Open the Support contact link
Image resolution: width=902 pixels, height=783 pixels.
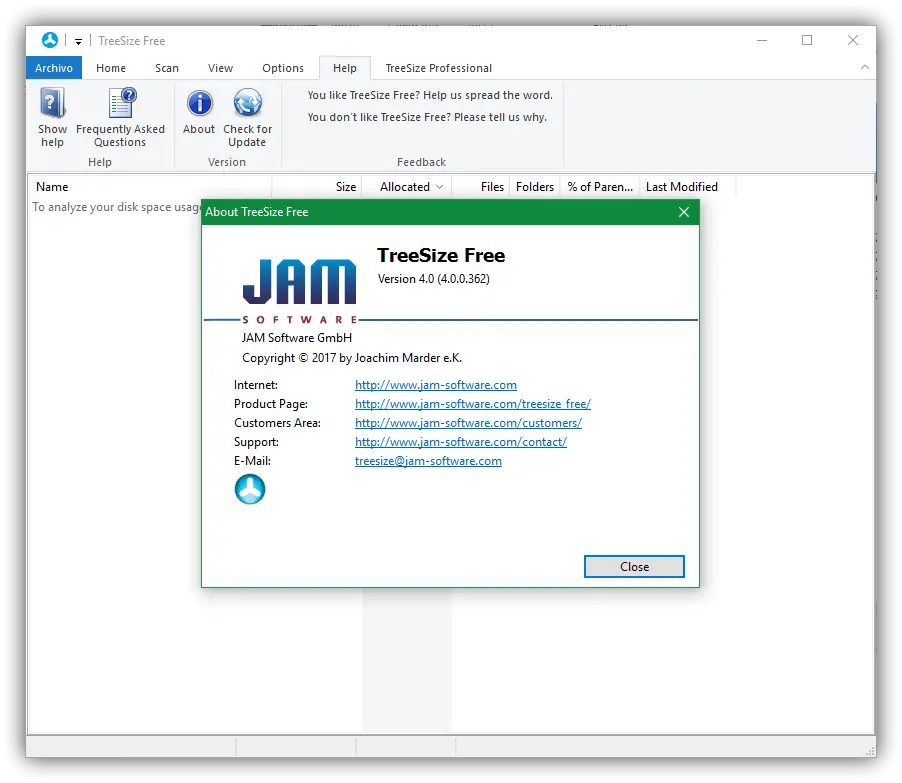pos(461,442)
